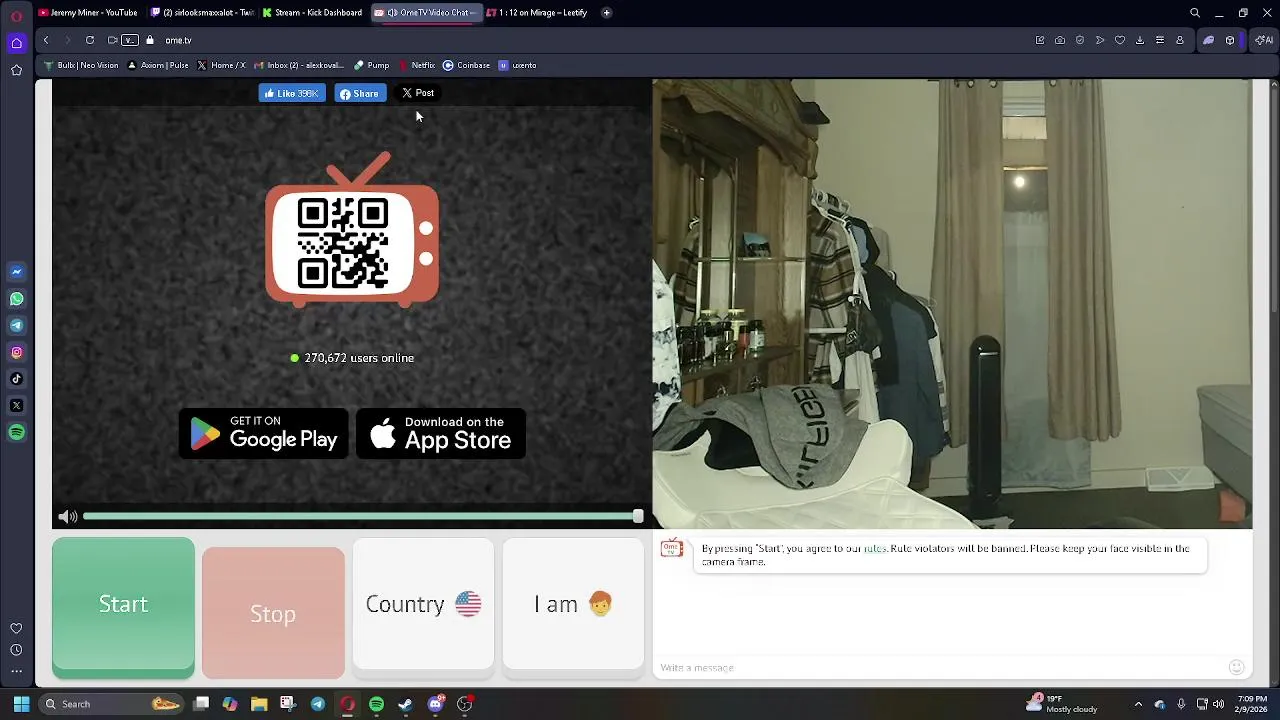
Task: Open history clock icon in sidebar
Action: pyautogui.click(x=16, y=650)
